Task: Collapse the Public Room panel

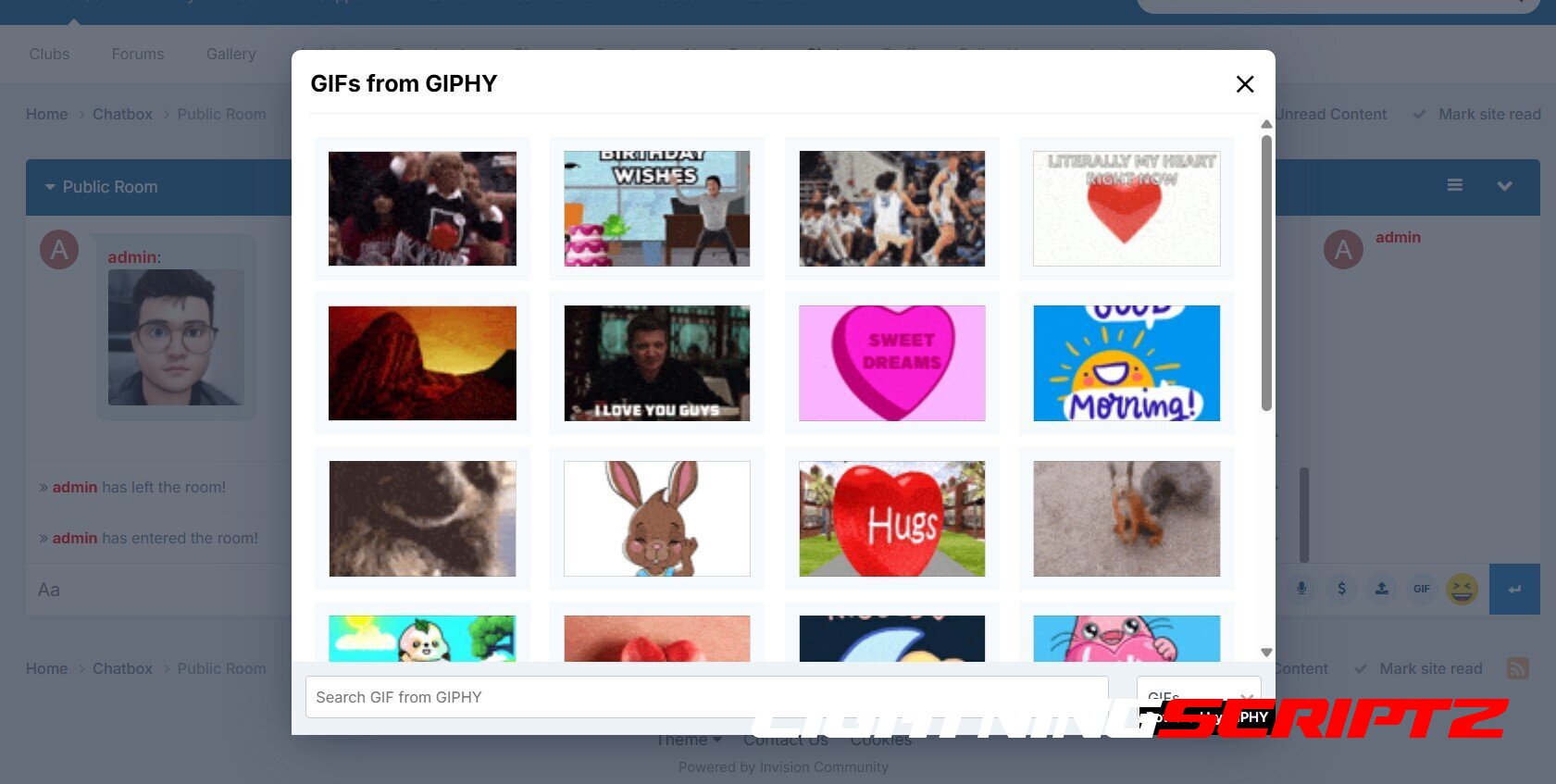Action: click(50, 187)
